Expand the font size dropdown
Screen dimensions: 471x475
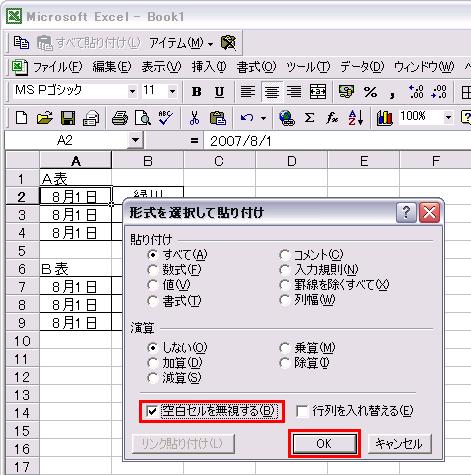172,91
